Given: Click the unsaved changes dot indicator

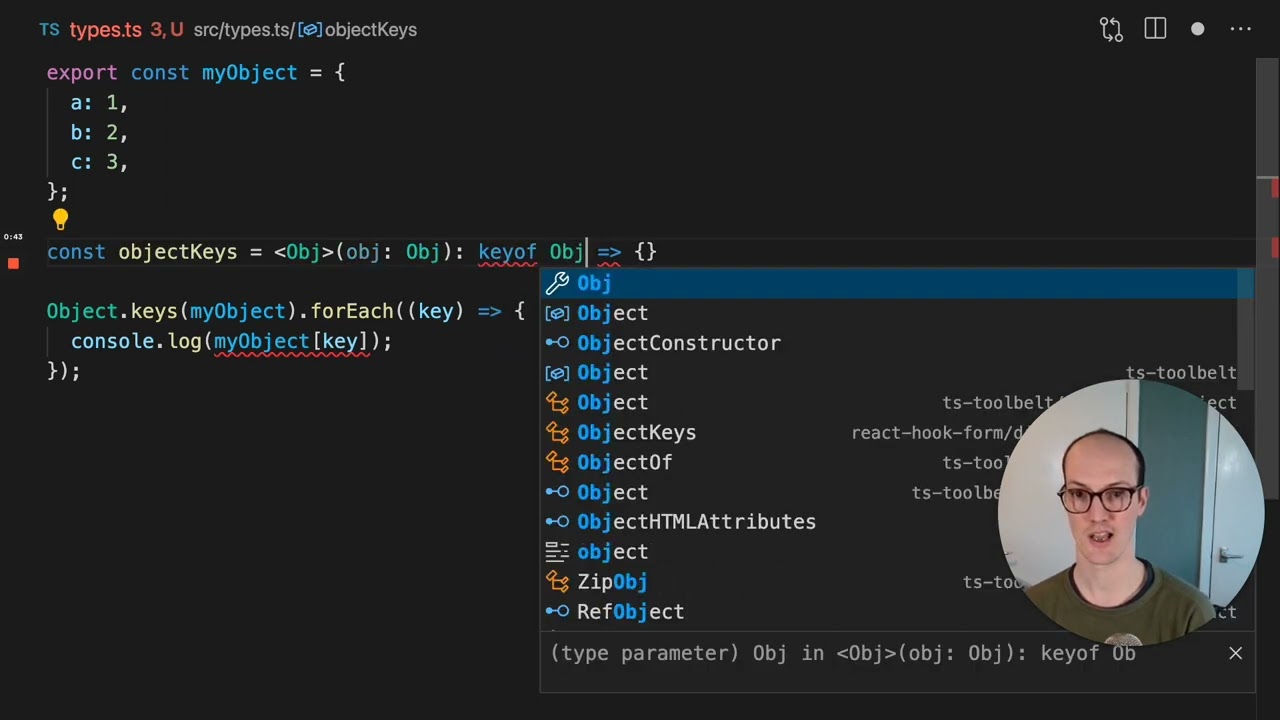Looking at the screenshot, I should [x=1197, y=29].
